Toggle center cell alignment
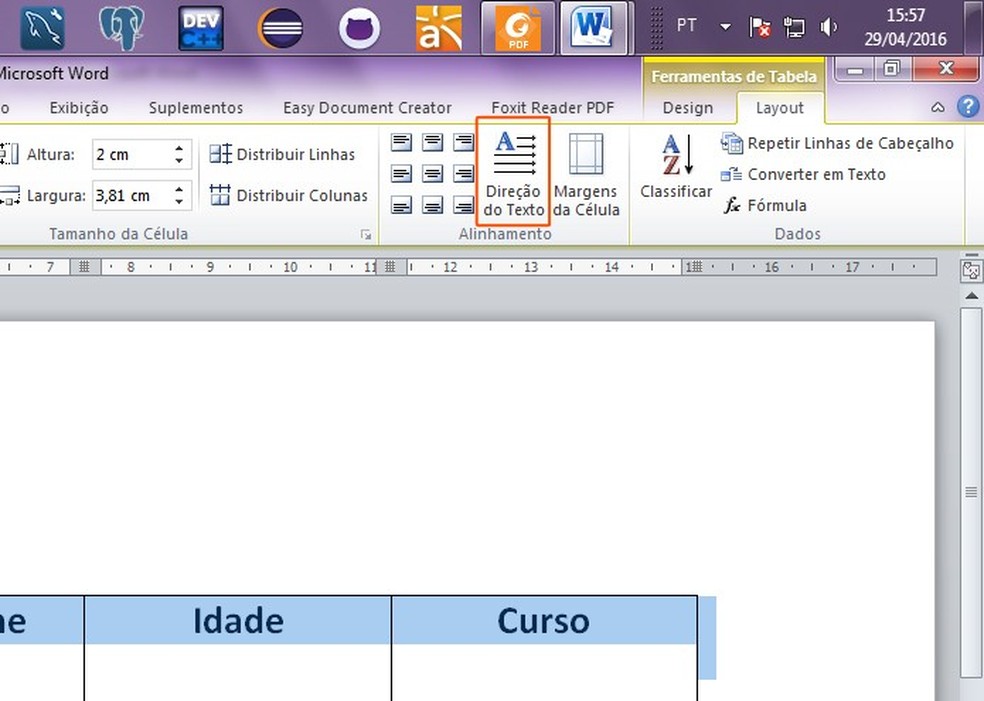984x701 pixels. click(432, 174)
